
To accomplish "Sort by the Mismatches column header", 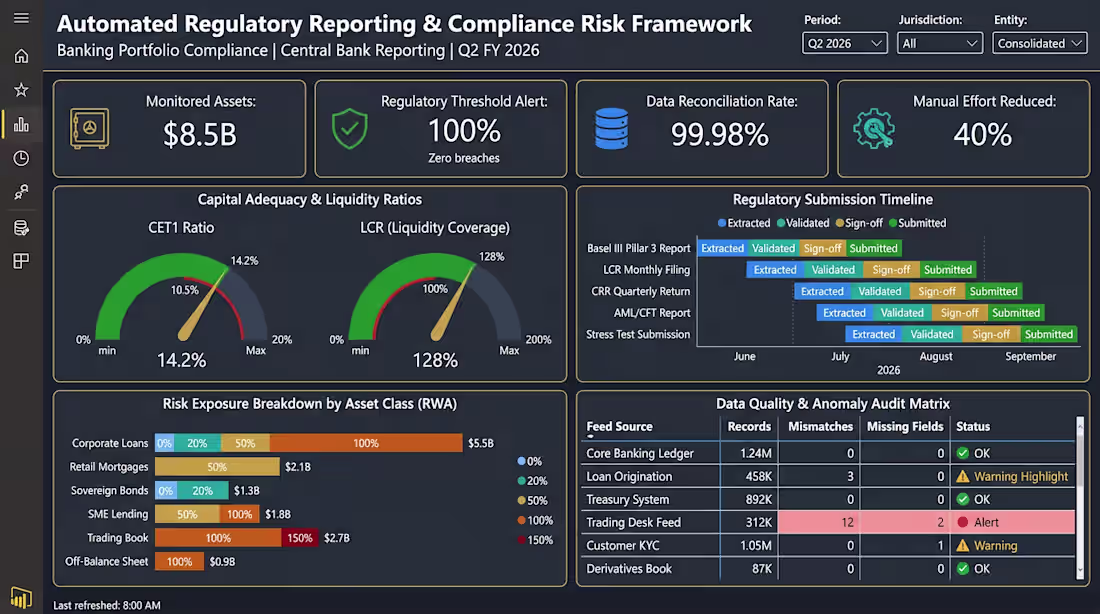I will (x=820, y=427).
